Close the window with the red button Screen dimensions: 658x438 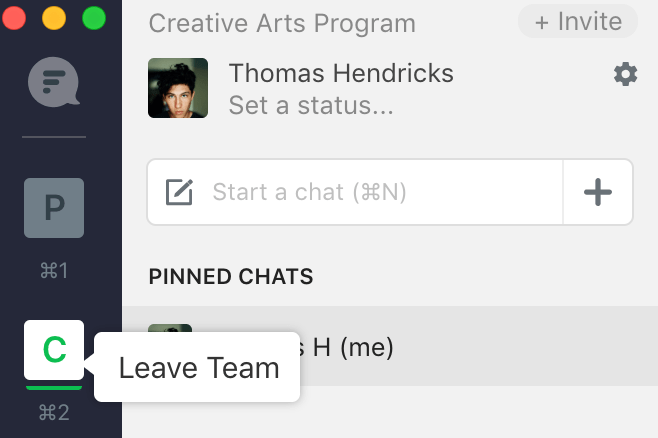14,18
